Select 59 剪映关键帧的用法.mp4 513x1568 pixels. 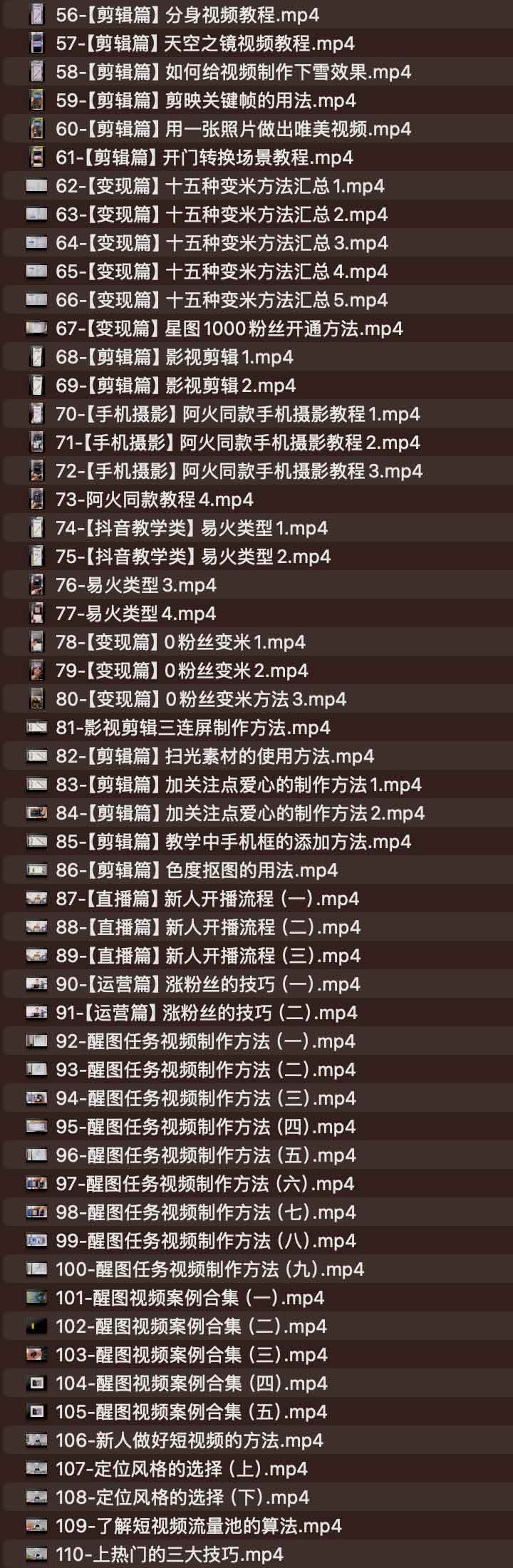click(256, 100)
